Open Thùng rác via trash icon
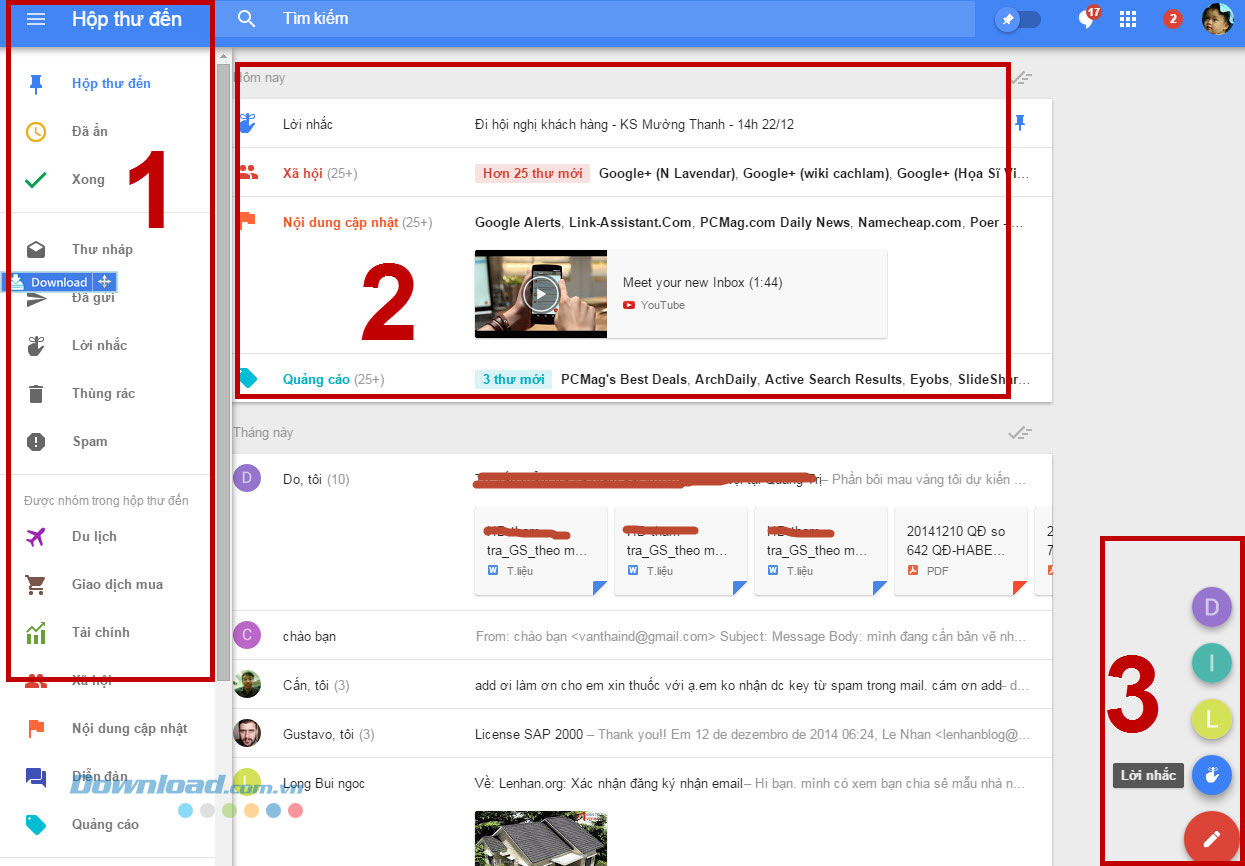The image size is (1245, 866). pos(35,393)
